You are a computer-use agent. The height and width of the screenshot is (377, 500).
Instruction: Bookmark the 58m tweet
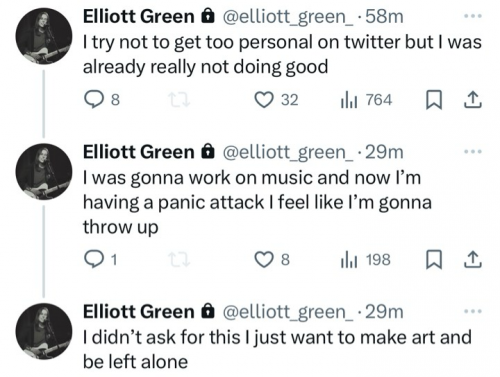click(x=434, y=100)
